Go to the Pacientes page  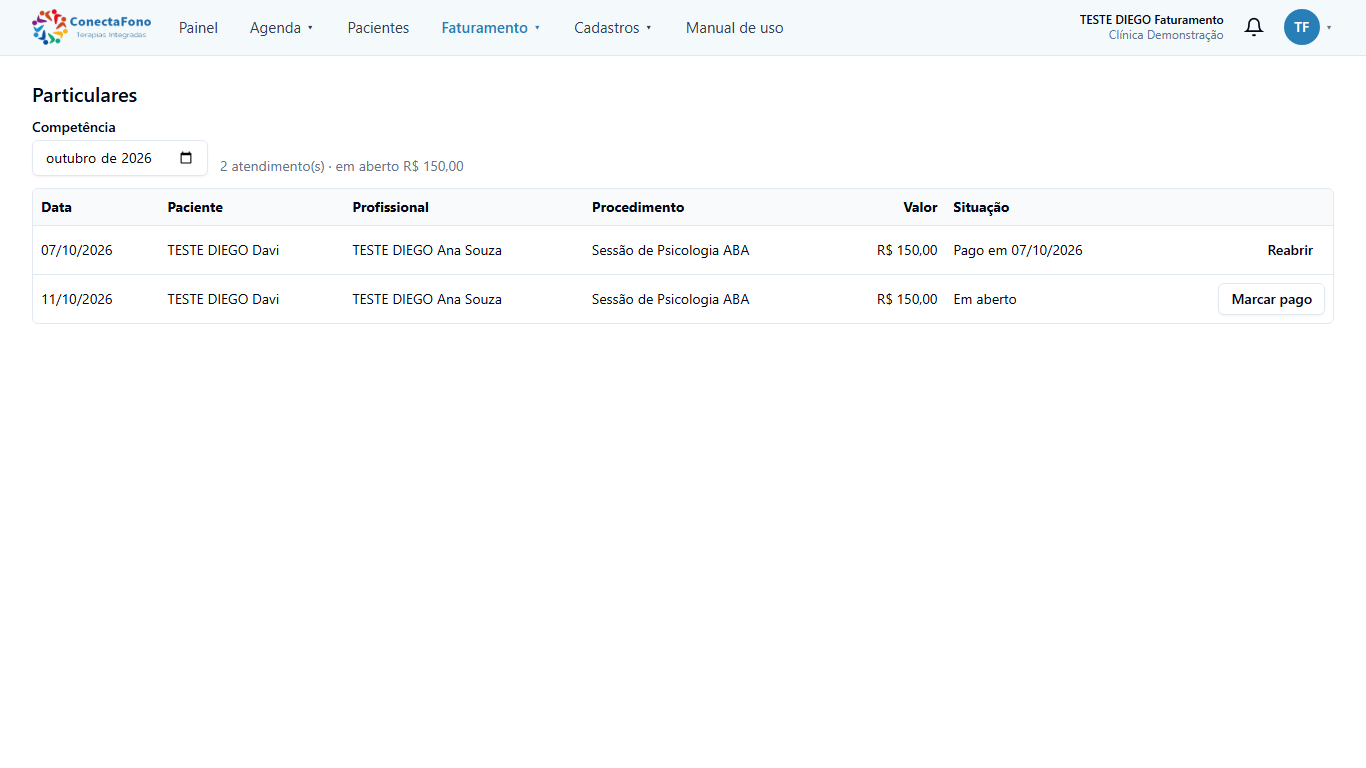(378, 28)
